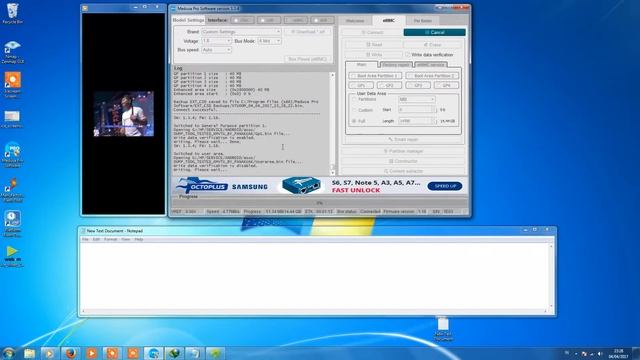Image resolution: width=640 pixels, height=360 pixels.
Task: Click the Medusa progress bar
Action: pos(320,203)
